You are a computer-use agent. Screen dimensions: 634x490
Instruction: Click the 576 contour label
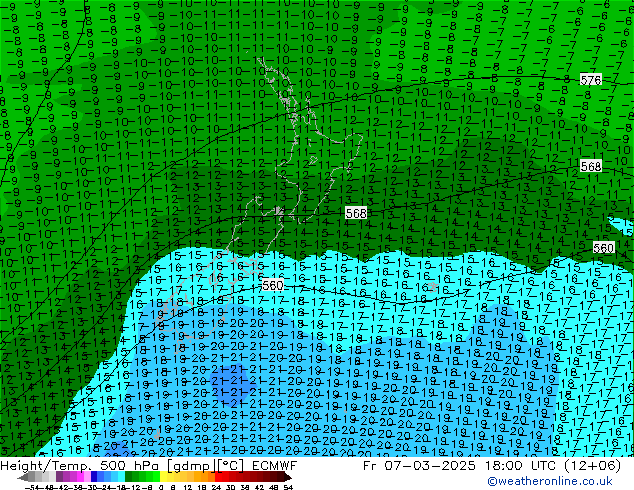pos(591,80)
